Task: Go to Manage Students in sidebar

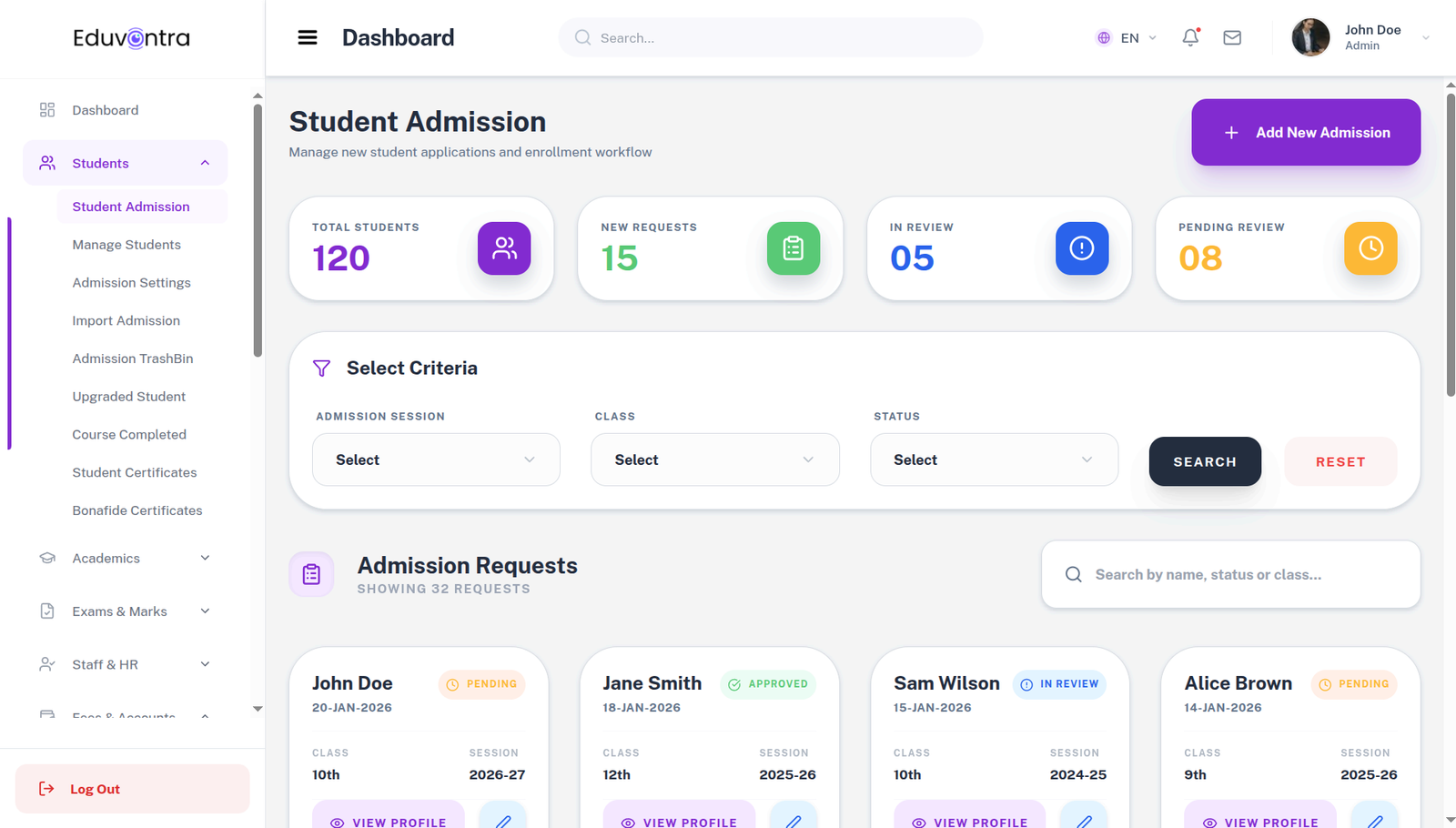Action: [x=126, y=244]
